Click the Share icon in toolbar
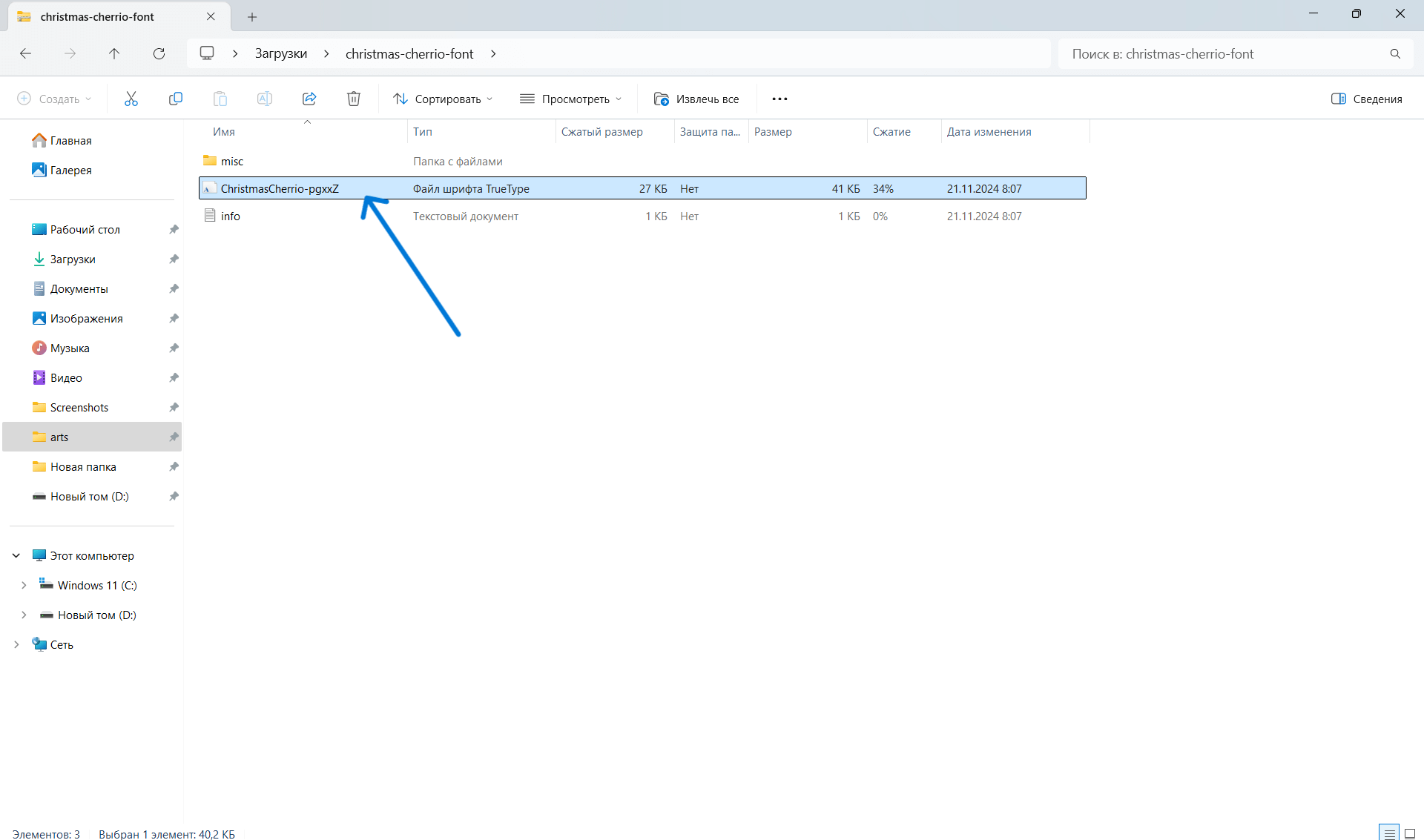Image resolution: width=1424 pixels, height=840 pixels. (x=309, y=99)
